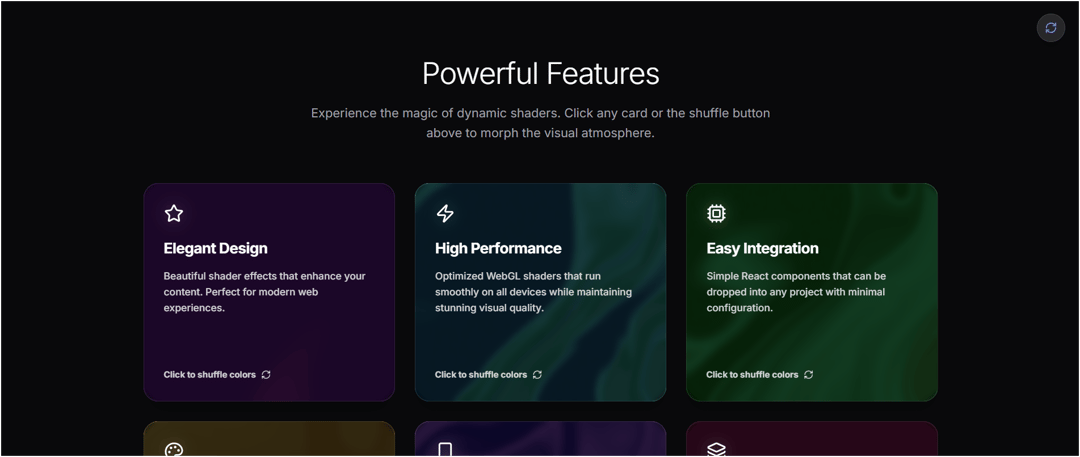Click the phone icon on the bottom purple card
This screenshot has height=457, width=1080.
[x=445, y=449]
